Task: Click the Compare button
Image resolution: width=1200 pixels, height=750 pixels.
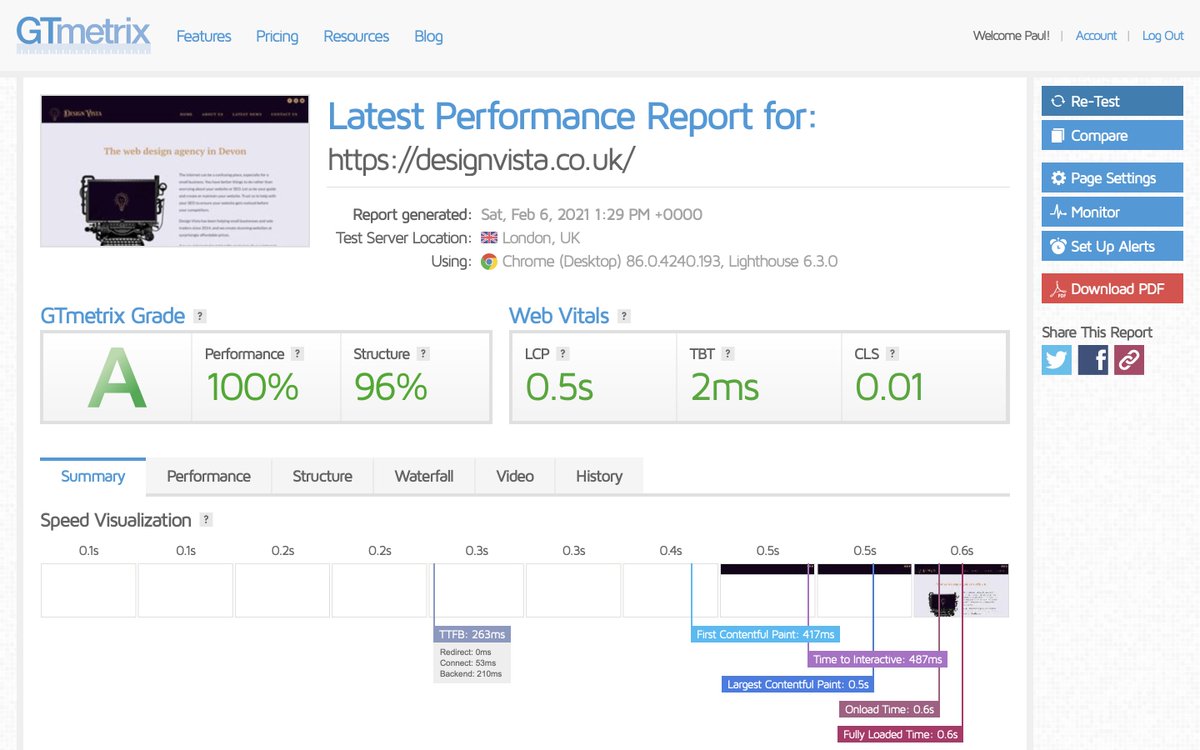Action: tap(1111, 135)
